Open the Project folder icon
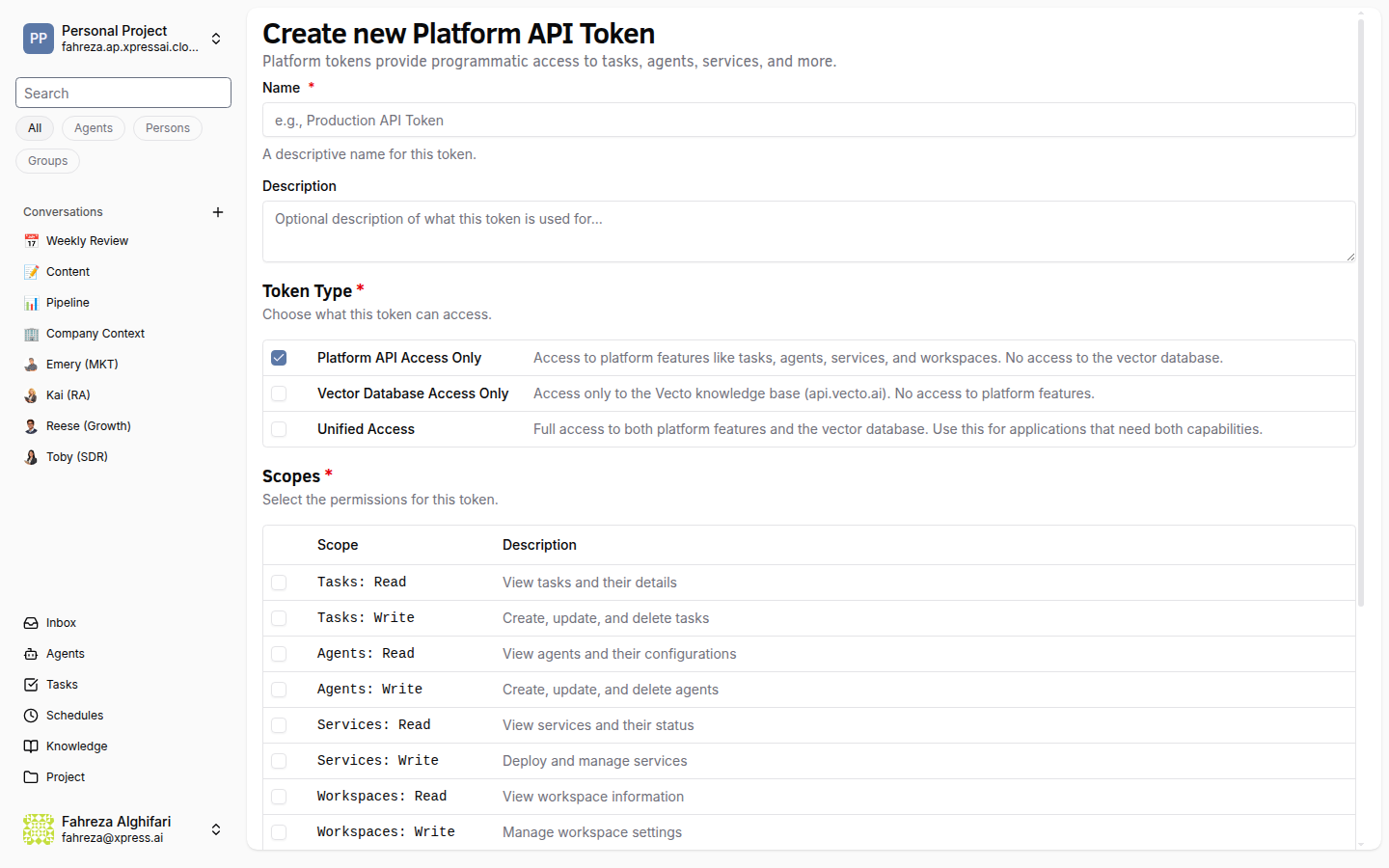 point(31,777)
